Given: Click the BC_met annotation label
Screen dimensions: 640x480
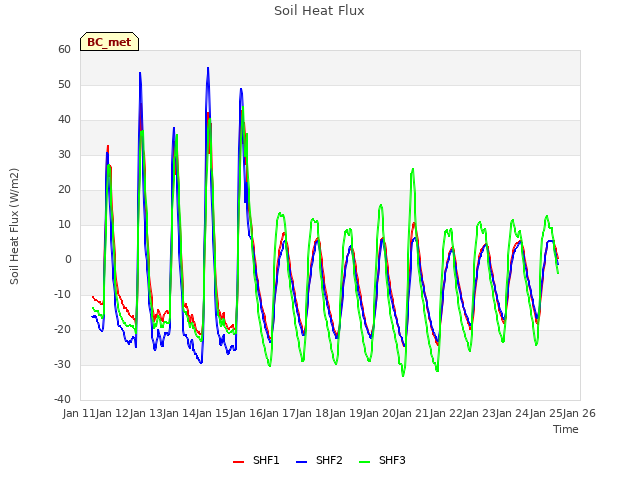Looking at the screenshot, I should 109,42.
